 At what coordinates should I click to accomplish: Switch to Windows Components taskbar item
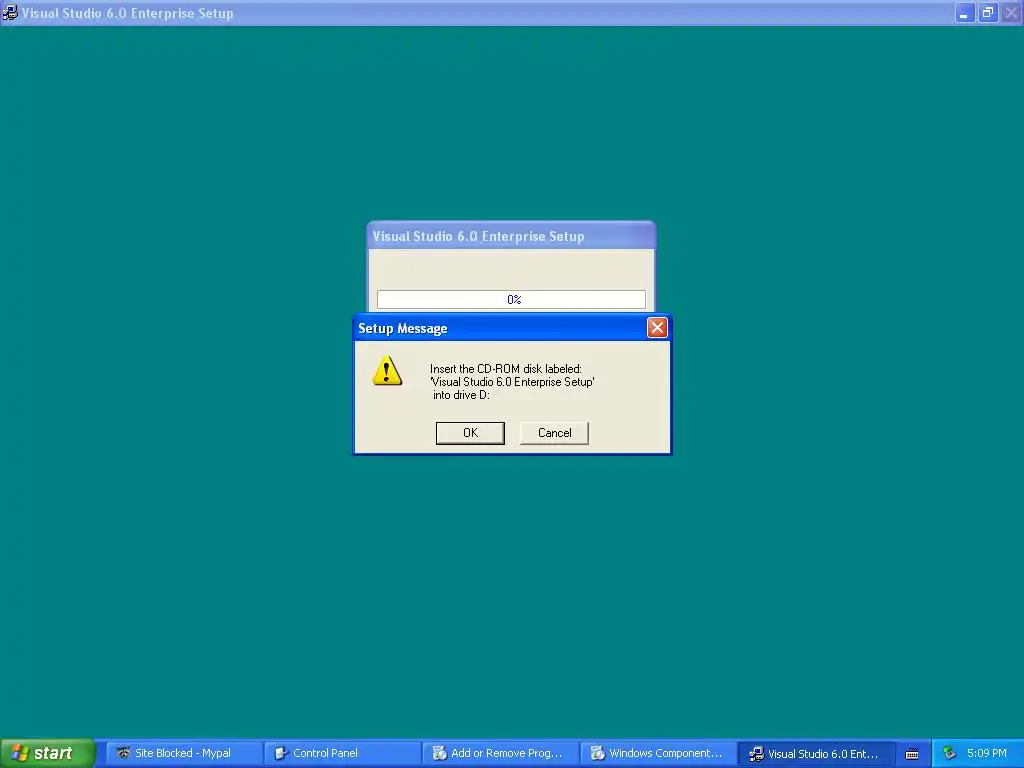click(658, 753)
